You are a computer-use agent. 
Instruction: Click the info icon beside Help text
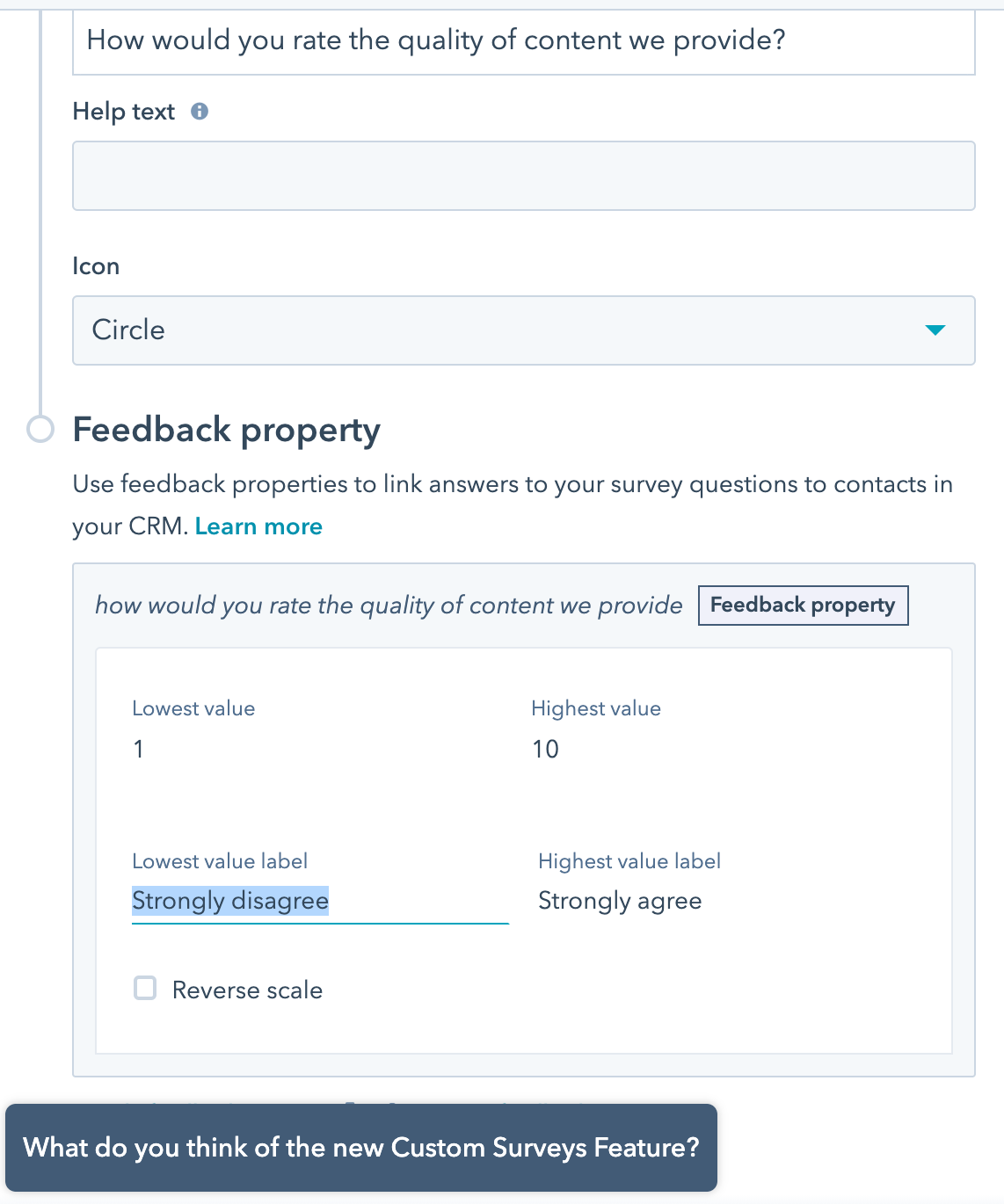click(x=200, y=112)
